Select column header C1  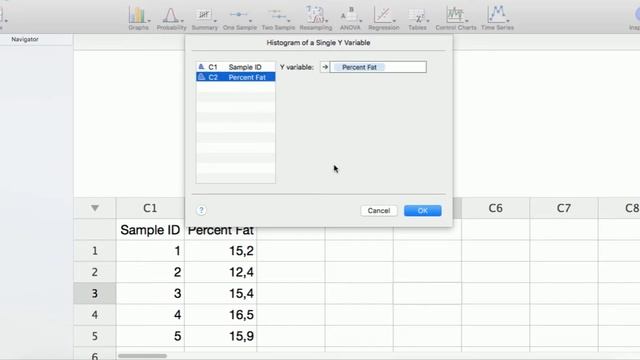coord(150,208)
